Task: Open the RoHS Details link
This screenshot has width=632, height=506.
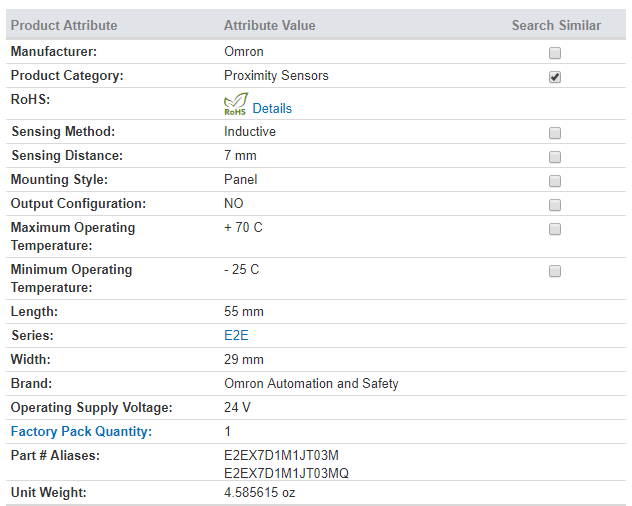Action: coord(272,108)
